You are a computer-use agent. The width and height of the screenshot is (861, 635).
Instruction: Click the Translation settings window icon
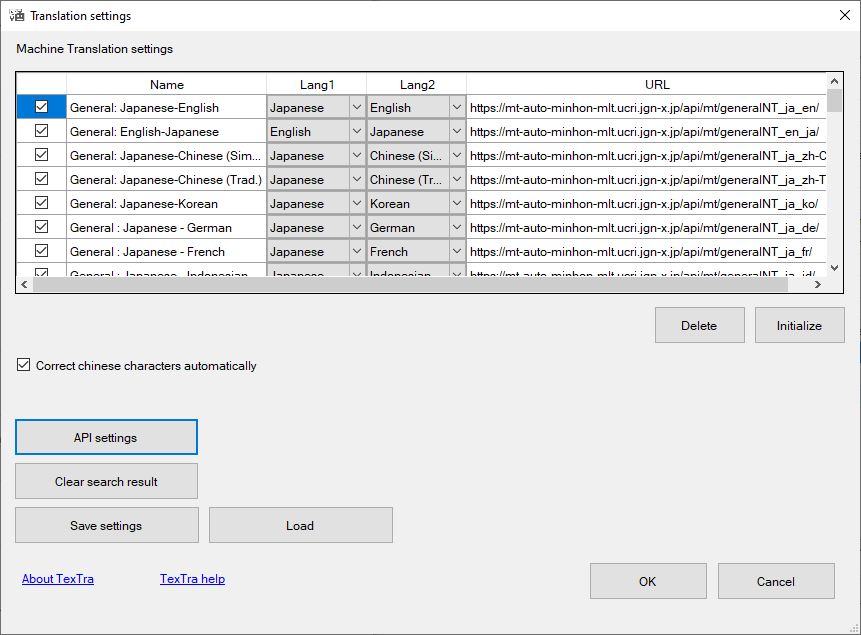pos(16,15)
